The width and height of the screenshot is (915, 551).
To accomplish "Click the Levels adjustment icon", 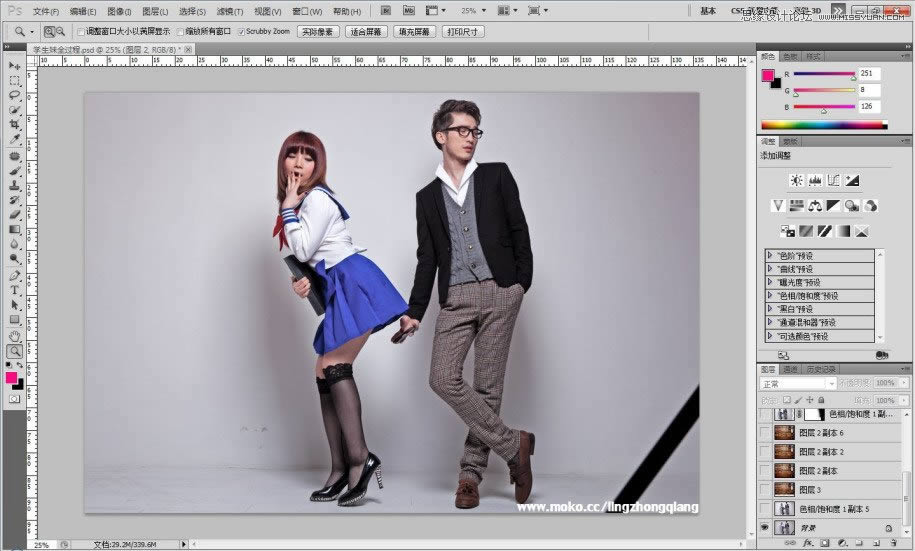I will click(815, 181).
